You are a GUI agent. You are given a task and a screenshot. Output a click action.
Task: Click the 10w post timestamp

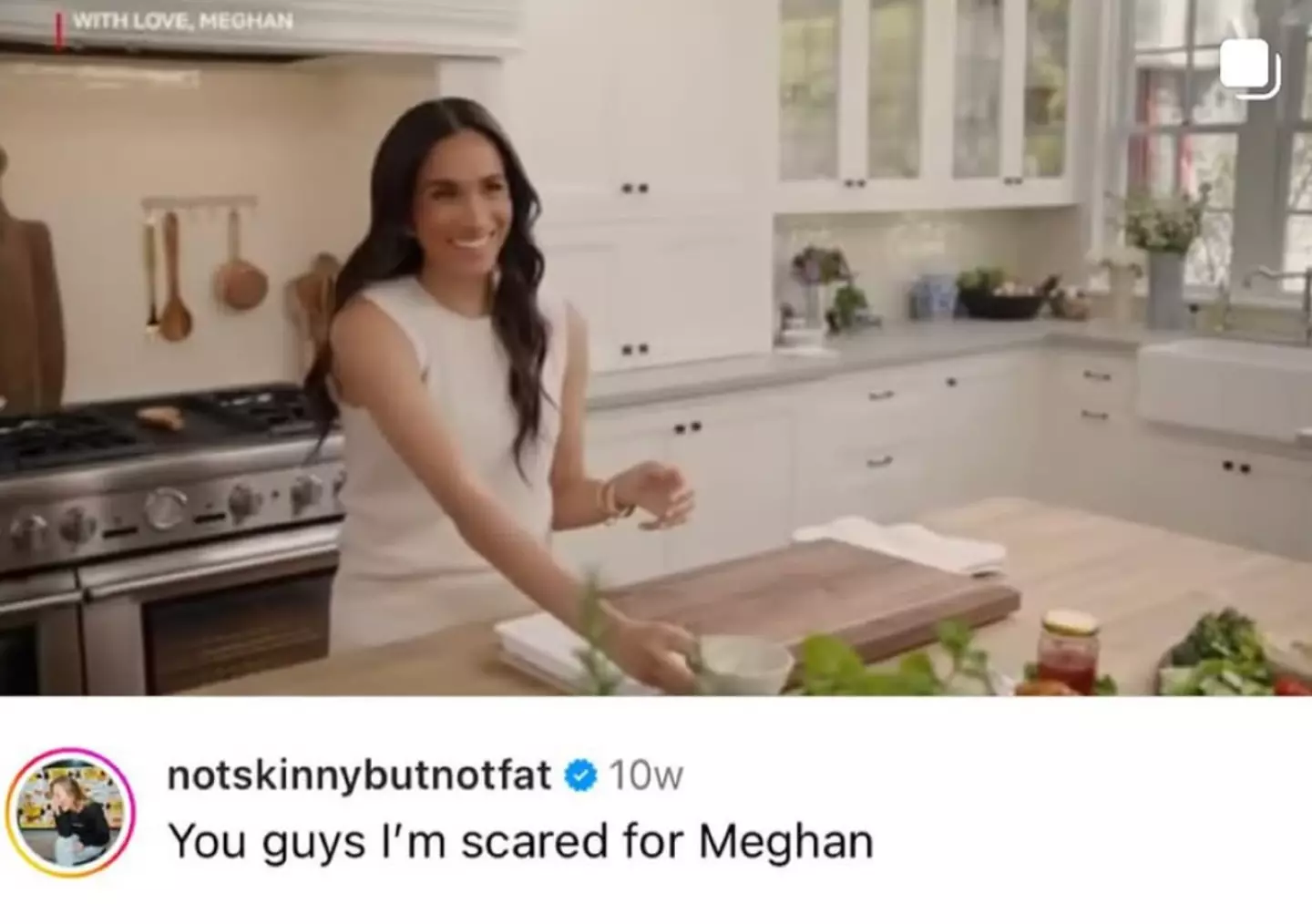pyautogui.click(x=645, y=775)
